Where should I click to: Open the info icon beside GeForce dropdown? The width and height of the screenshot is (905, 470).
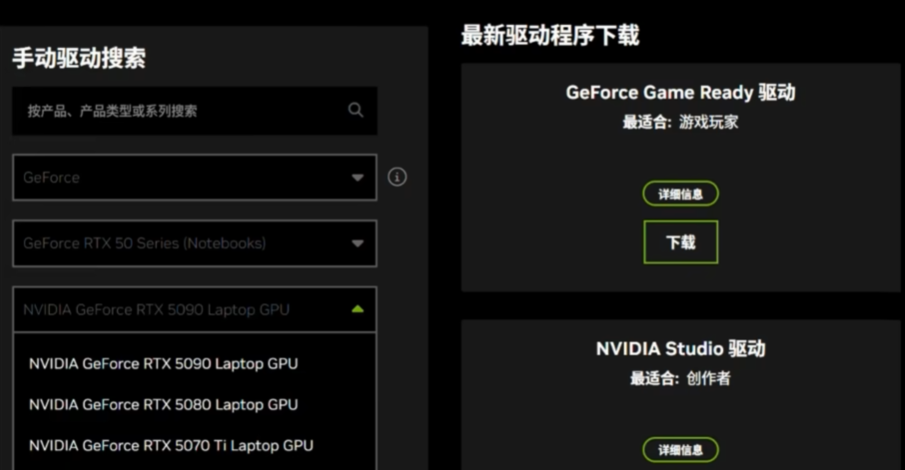[397, 177]
